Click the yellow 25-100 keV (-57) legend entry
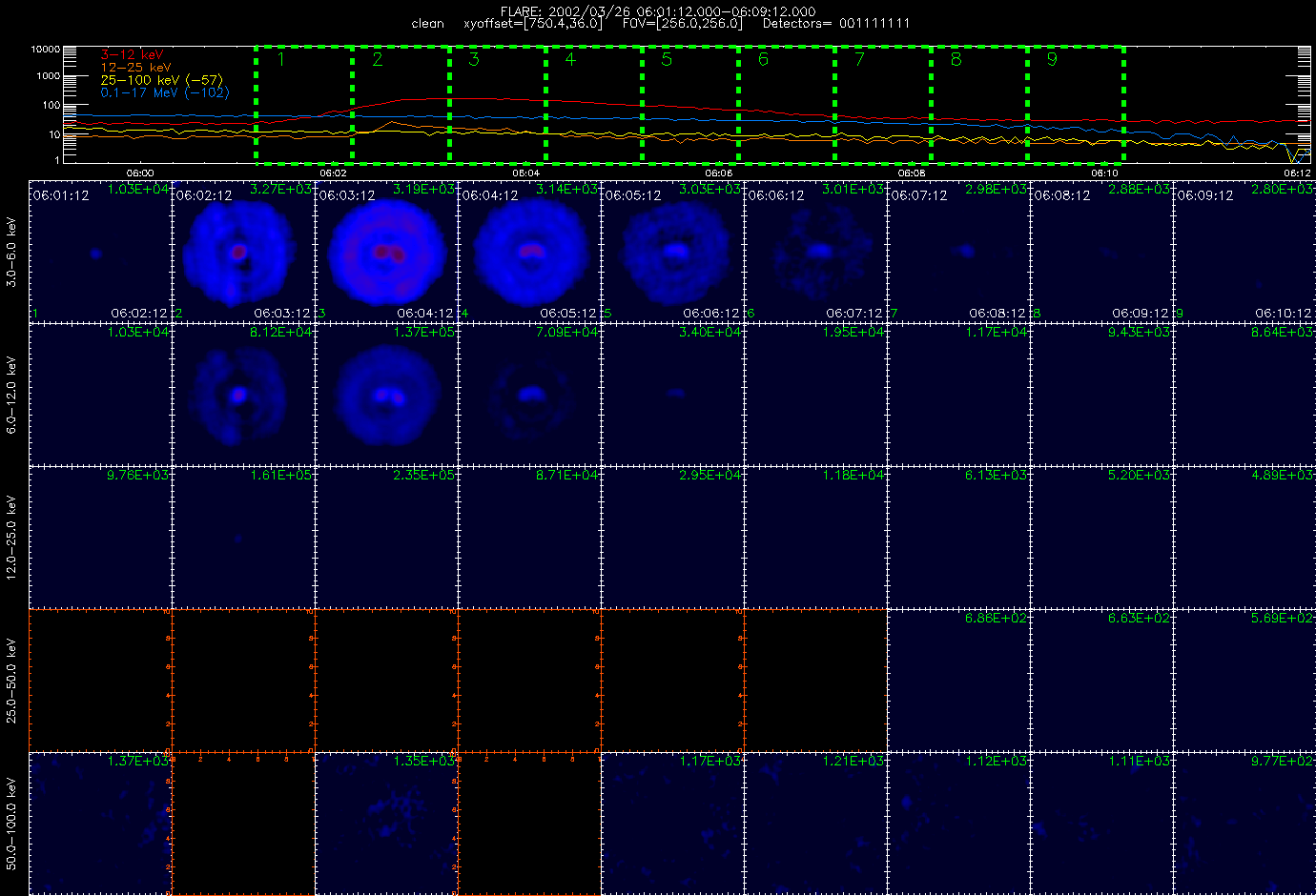This screenshot has width=1316, height=896. pos(162,80)
